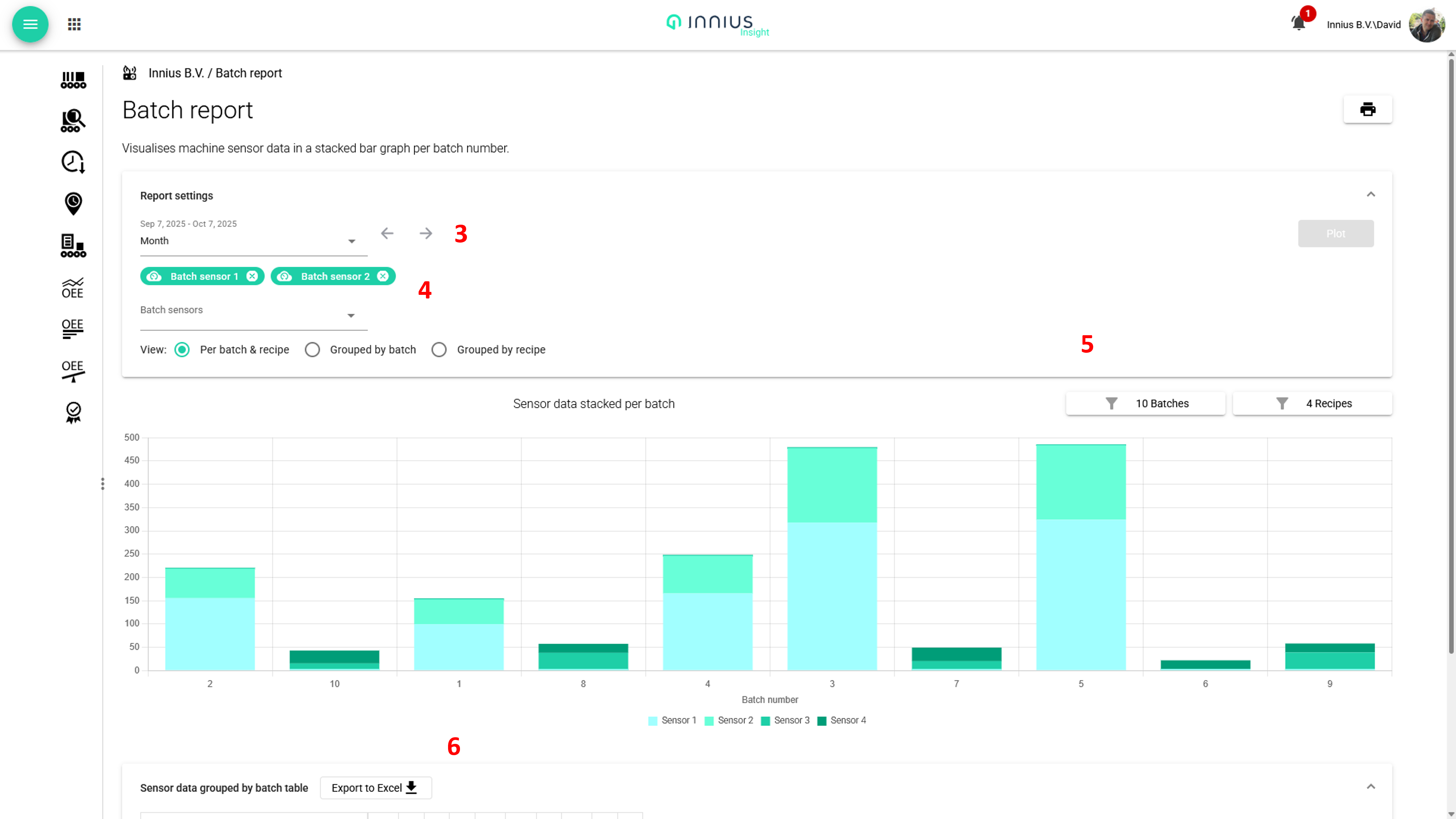Select Grouped by recipe view
Viewport: 1456px width, 819px height.
coord(439,350)
